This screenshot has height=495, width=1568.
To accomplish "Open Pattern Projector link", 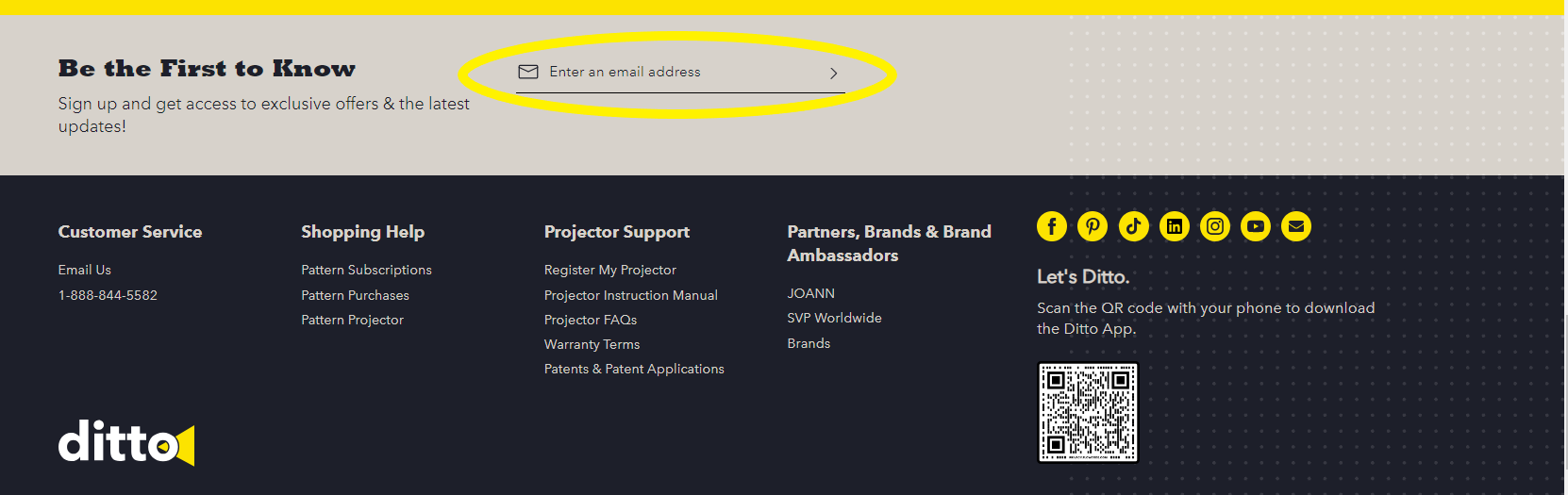I will pos(352,320).
